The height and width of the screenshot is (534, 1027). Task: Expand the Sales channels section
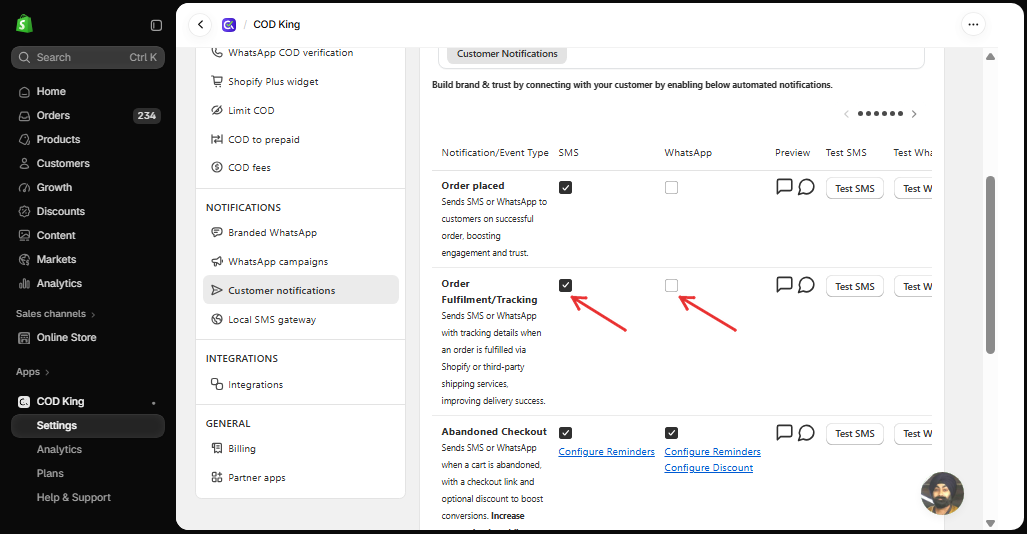[x=56, y=314]
